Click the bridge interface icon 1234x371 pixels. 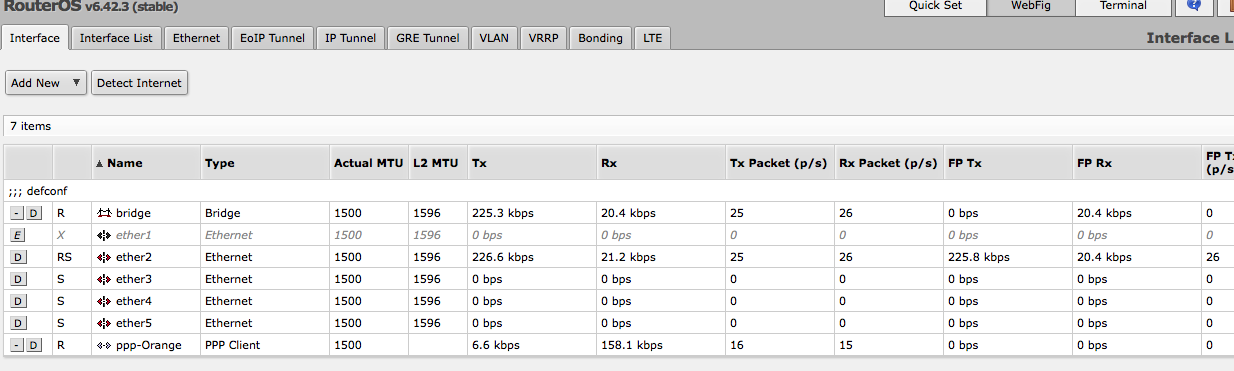click(x=104, y=213)
